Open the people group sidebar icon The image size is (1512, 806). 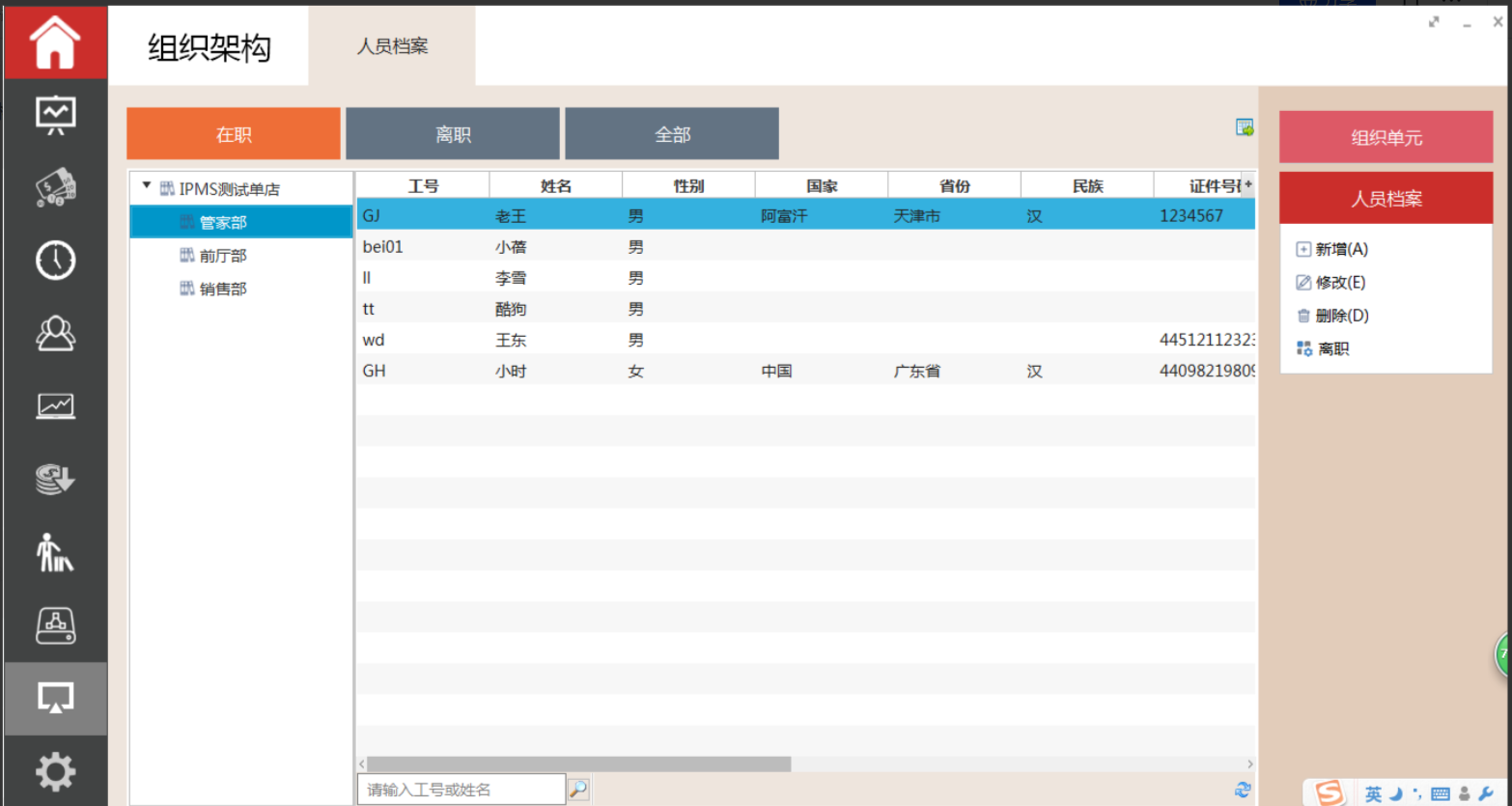point(55,333)
